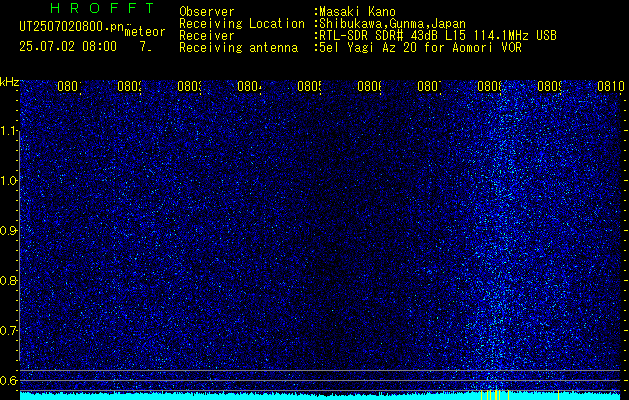Click the 0805 time axis label

click(x=309, y=86)
